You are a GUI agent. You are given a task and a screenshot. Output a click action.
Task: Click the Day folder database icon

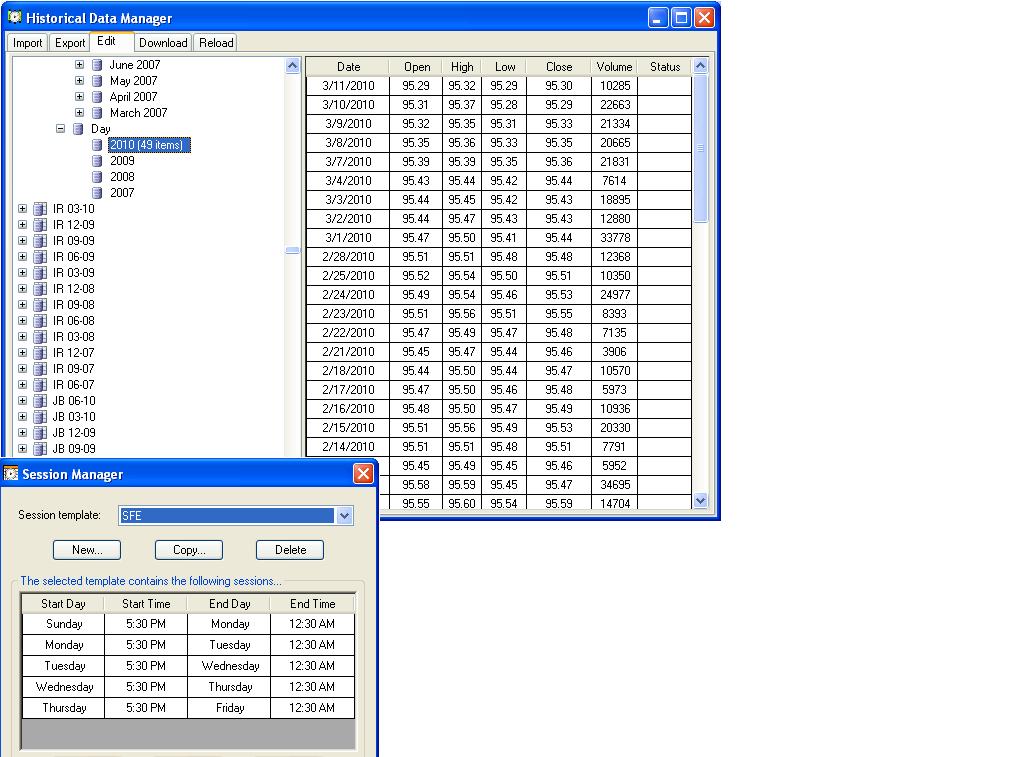pyautogui.click(x=78, y=129)
